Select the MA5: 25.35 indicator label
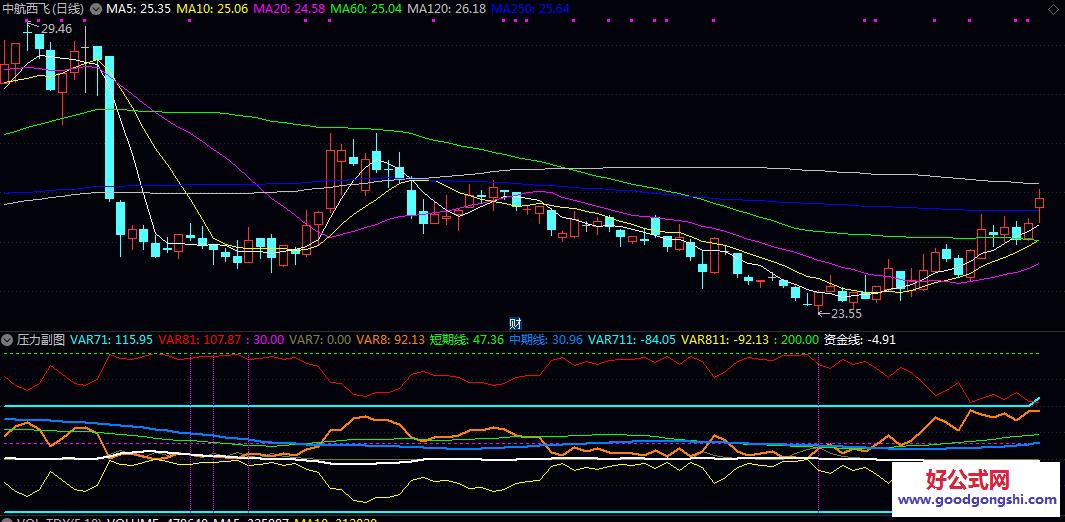 [137, 9]
